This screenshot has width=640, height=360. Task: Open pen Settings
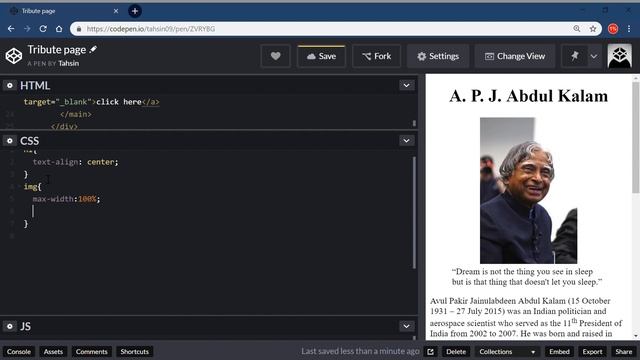pos(438,56)
